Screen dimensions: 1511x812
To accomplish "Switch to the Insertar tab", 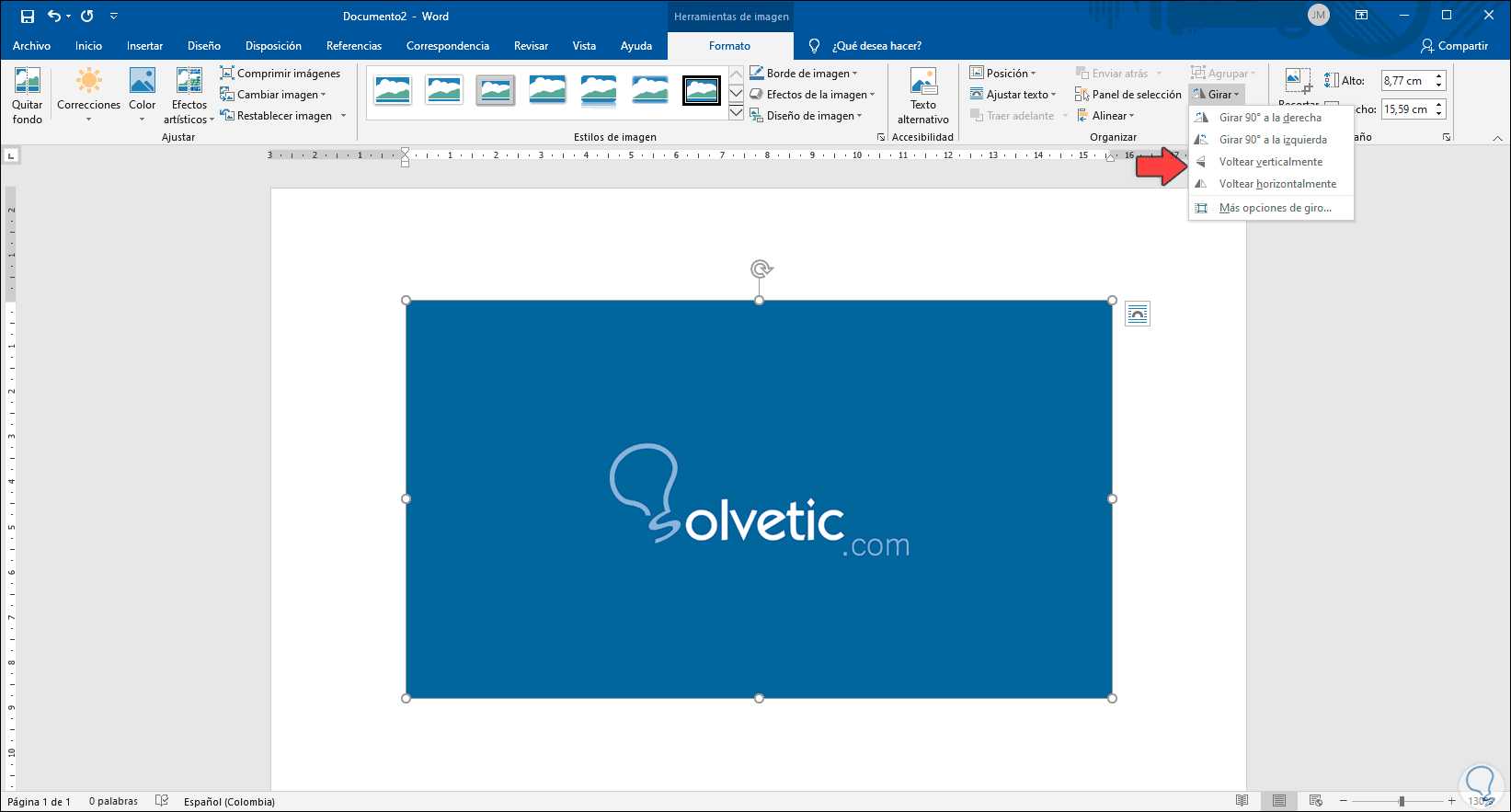I will pyautogui.click(x=144, y=46).
